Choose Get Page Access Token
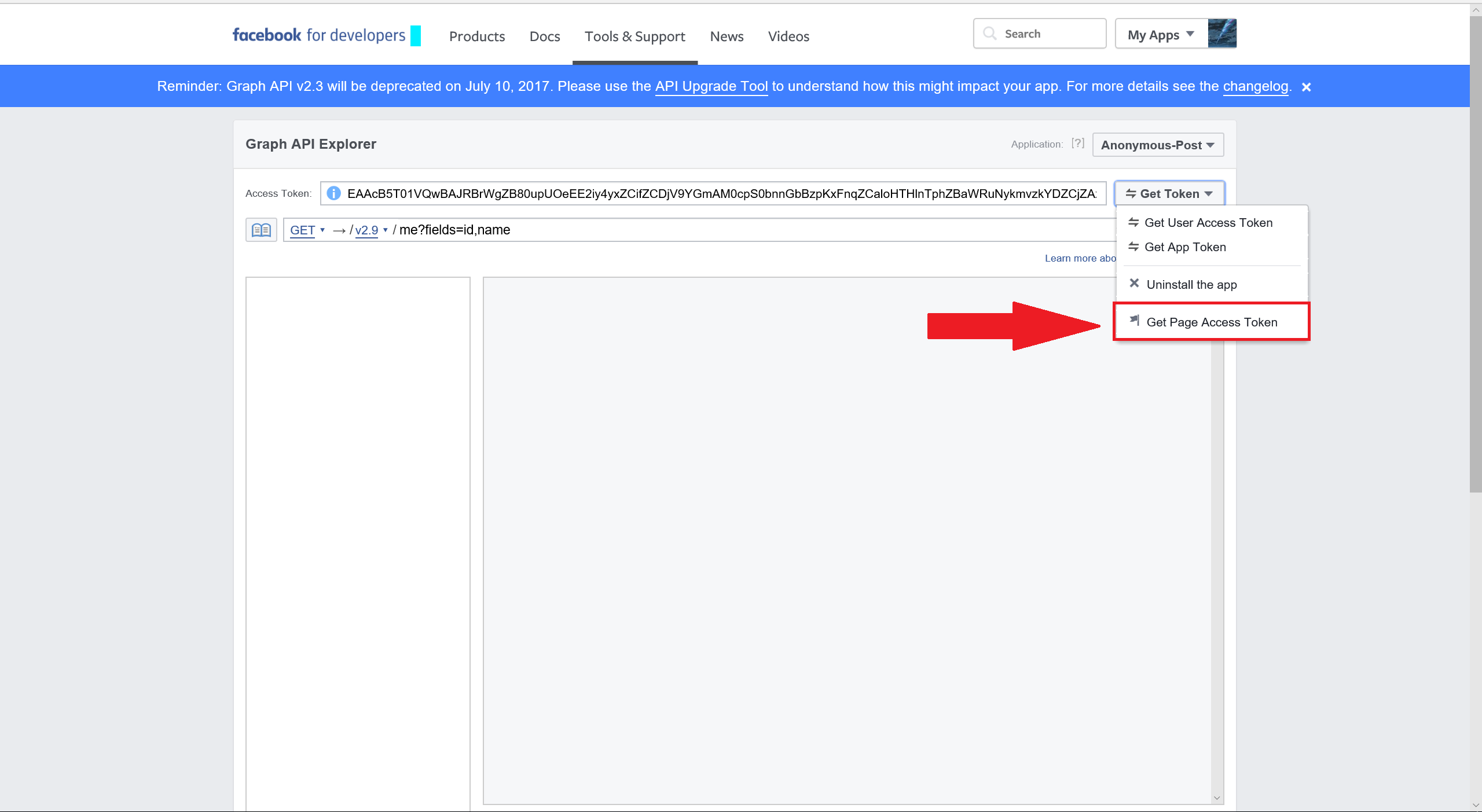Viewport: 1482px width, 812px height. coord(1211,322)
